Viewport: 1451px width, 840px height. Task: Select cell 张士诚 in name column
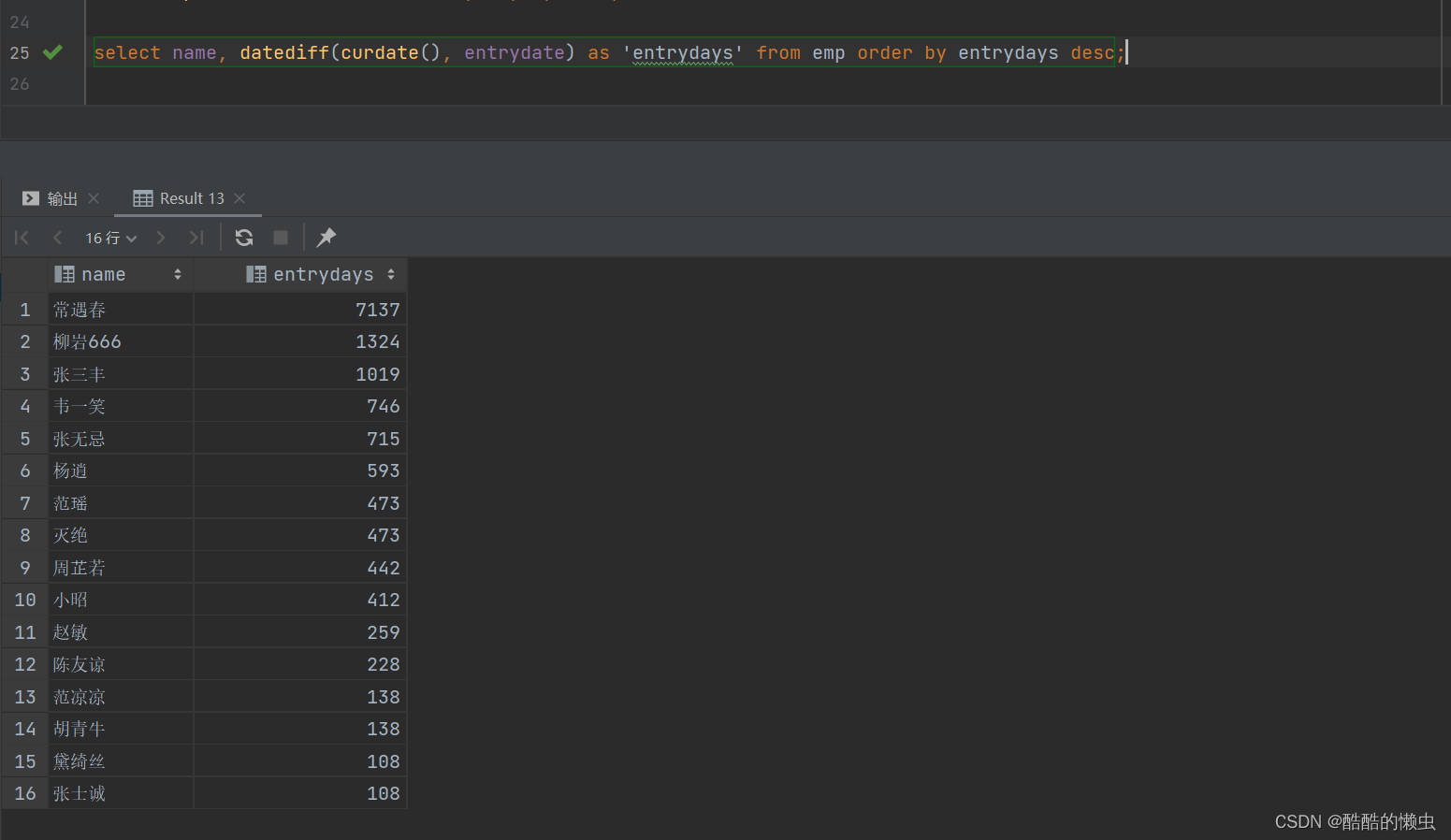coord(121,793)
